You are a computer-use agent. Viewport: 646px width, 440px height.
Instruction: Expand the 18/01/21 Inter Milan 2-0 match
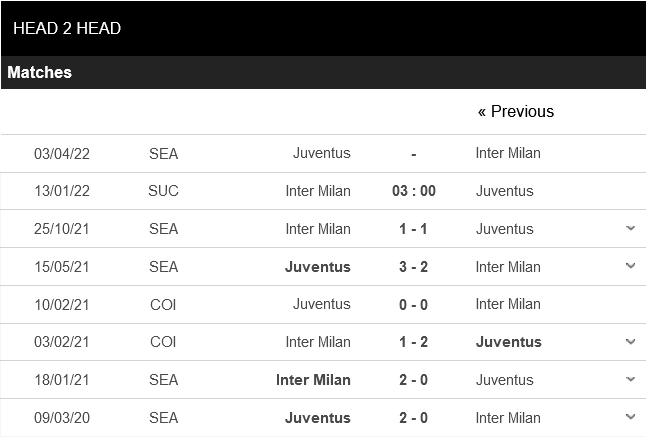[630, 380]
